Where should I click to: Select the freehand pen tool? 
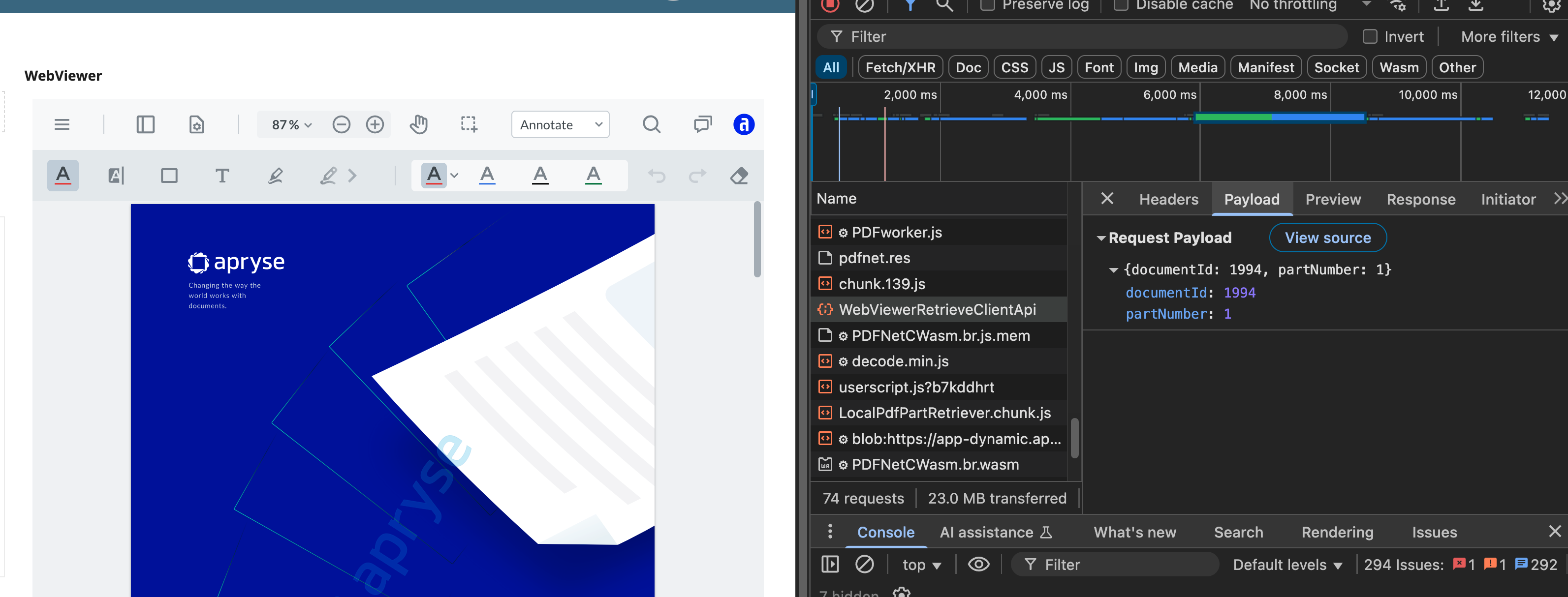(275, 176)
